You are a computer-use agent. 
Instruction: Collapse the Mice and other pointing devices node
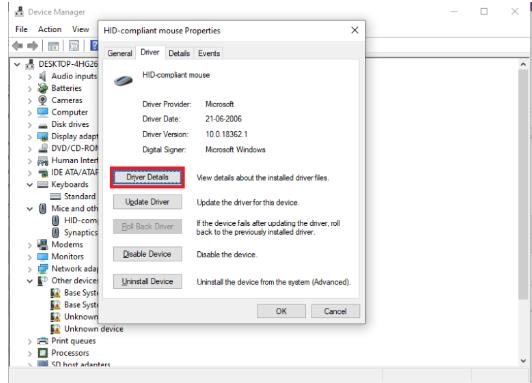[30, 209]
